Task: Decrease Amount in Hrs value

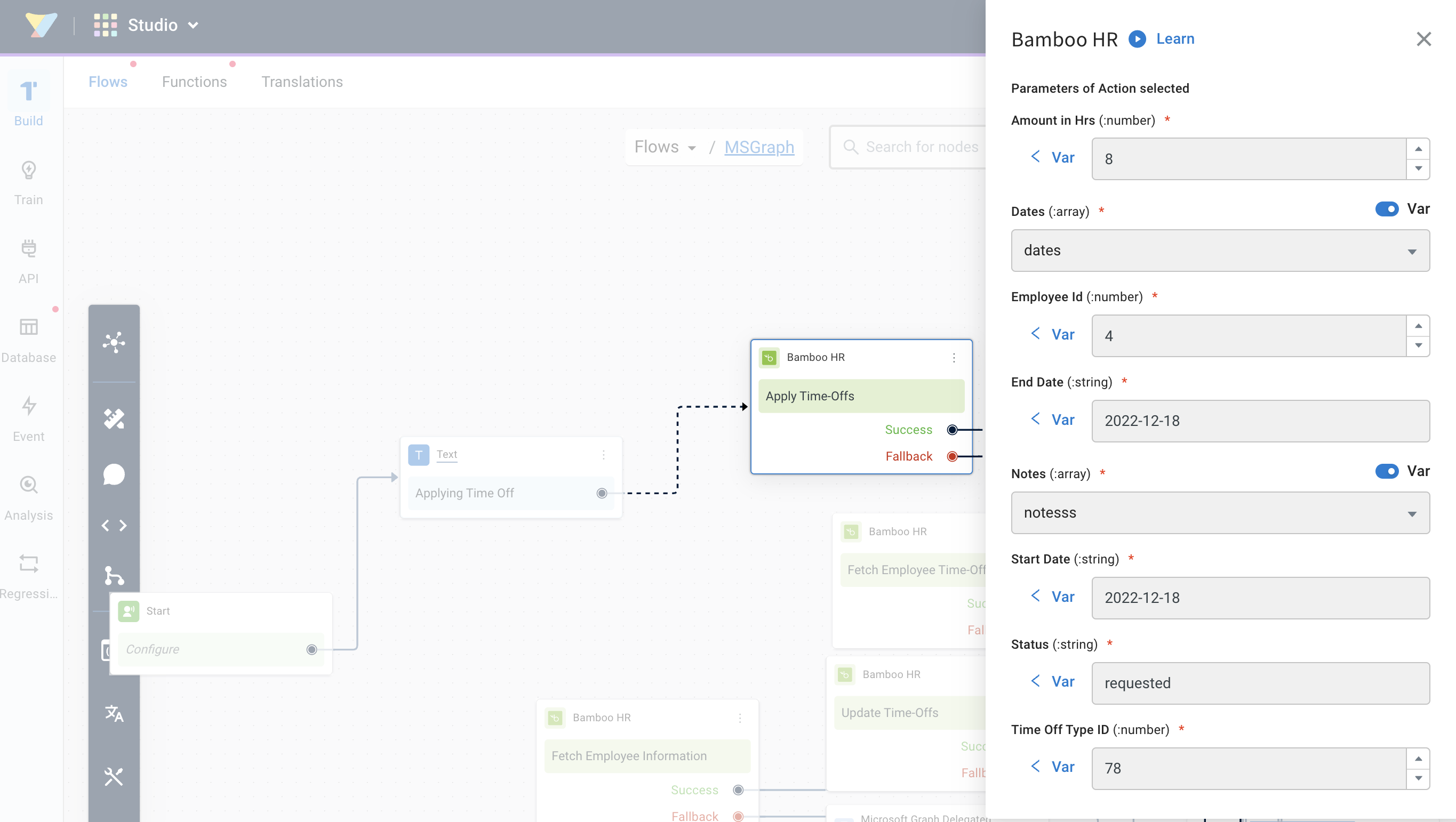Action: (x=1418, y=168)
